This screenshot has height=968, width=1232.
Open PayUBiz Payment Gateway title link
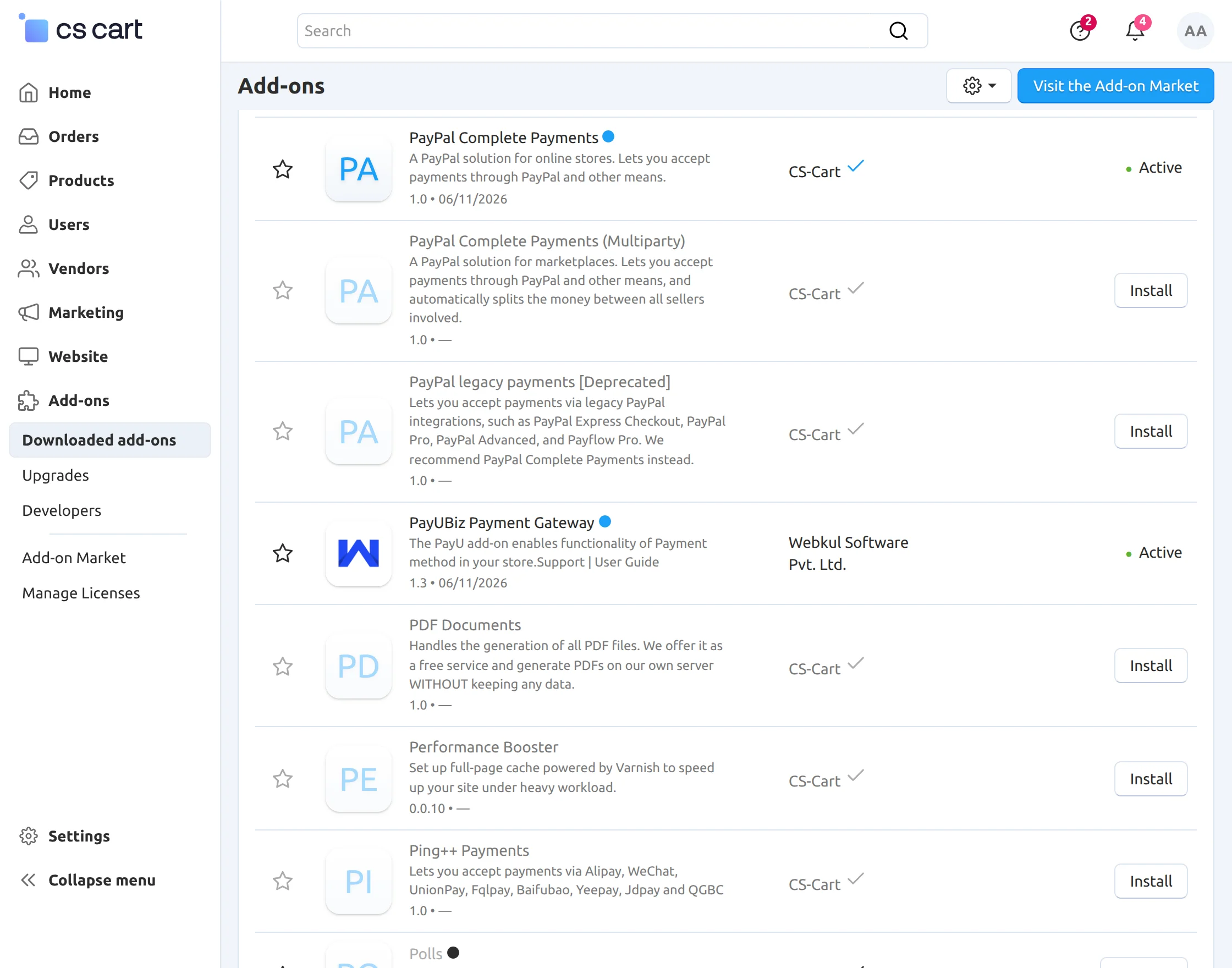501,522
